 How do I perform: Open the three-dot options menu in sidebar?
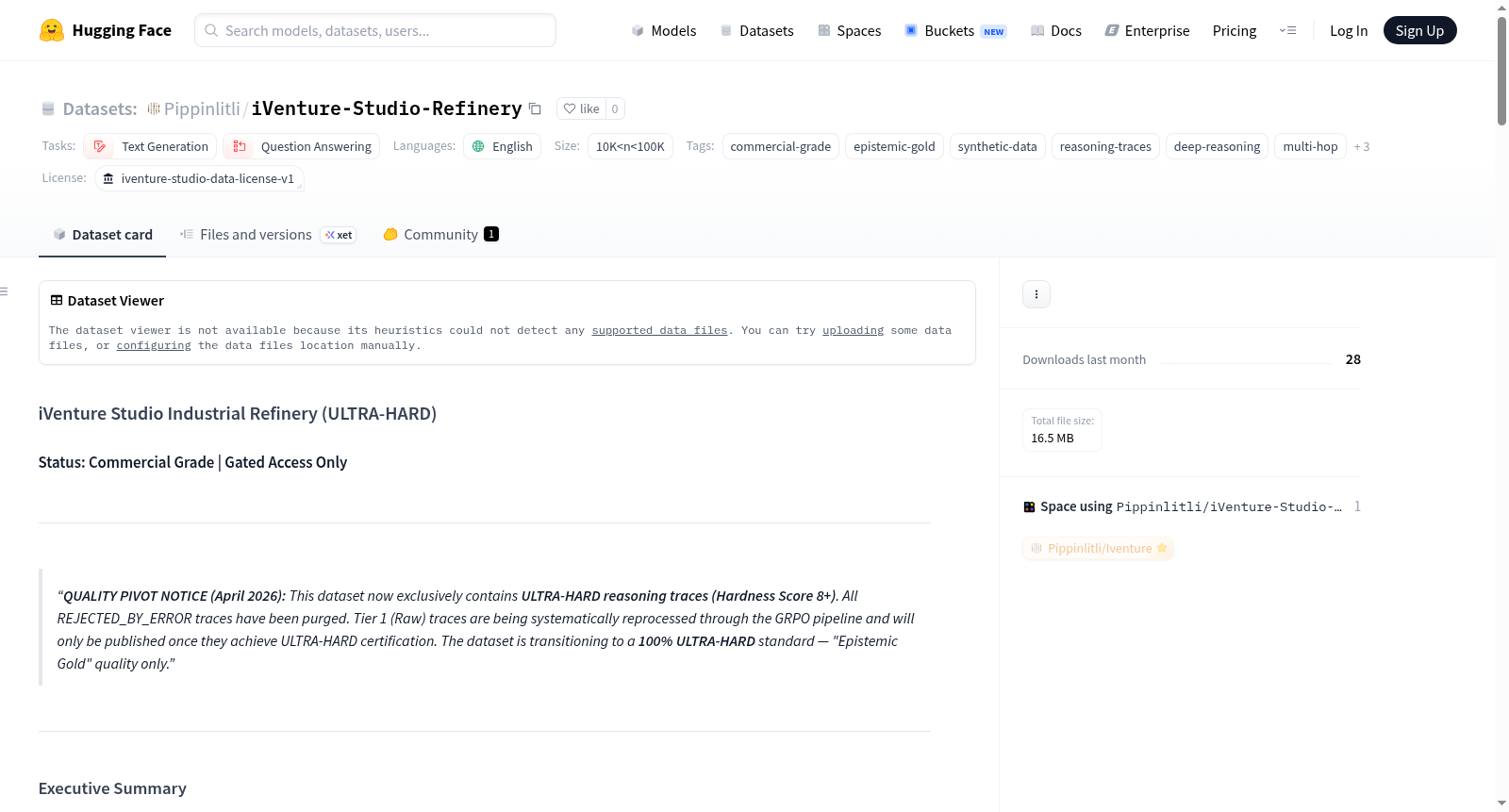point(1036,294)
